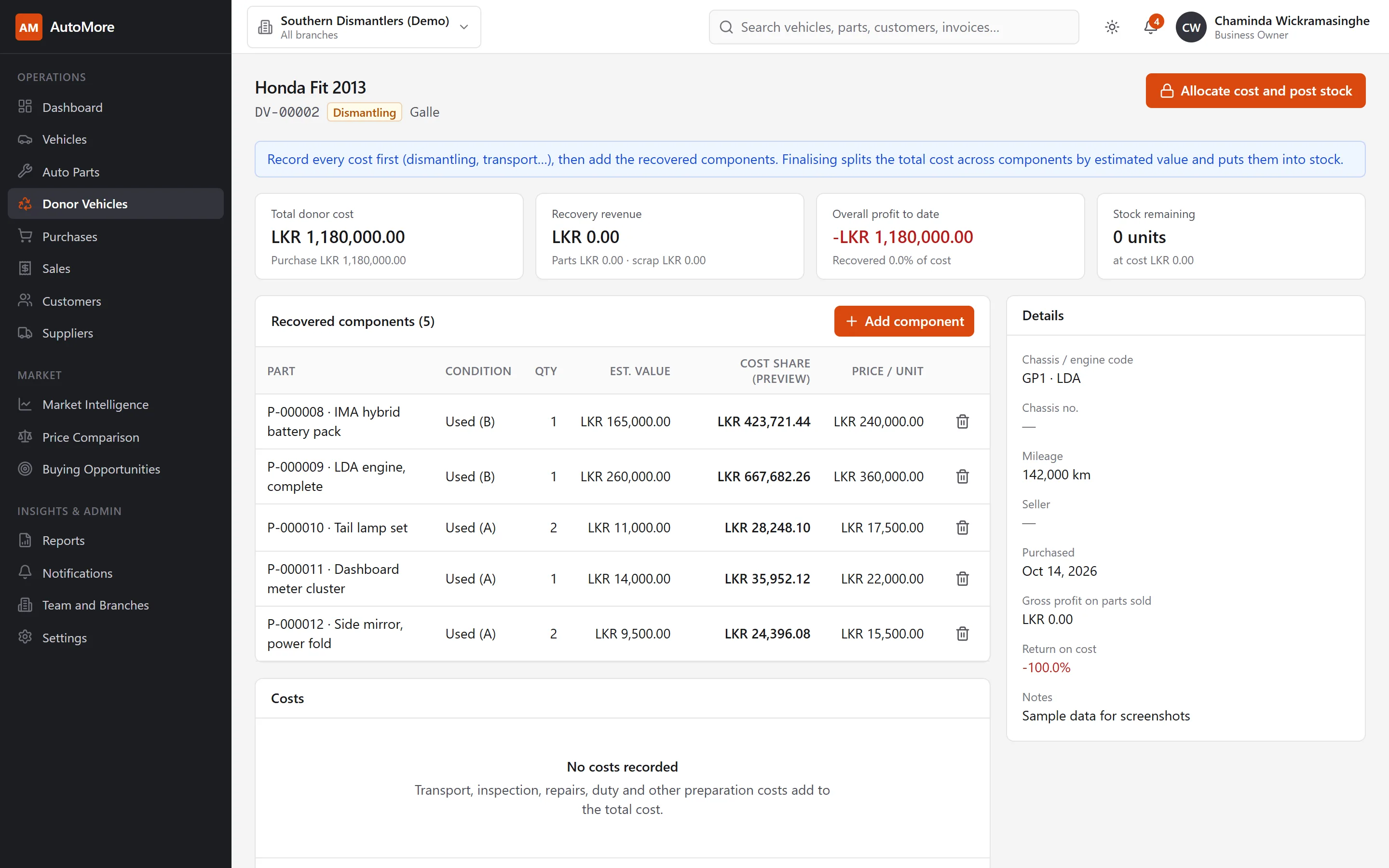Click the AutoMore AM logo
This screenshot has height=868, width=1389.
[x=29, y=27]
